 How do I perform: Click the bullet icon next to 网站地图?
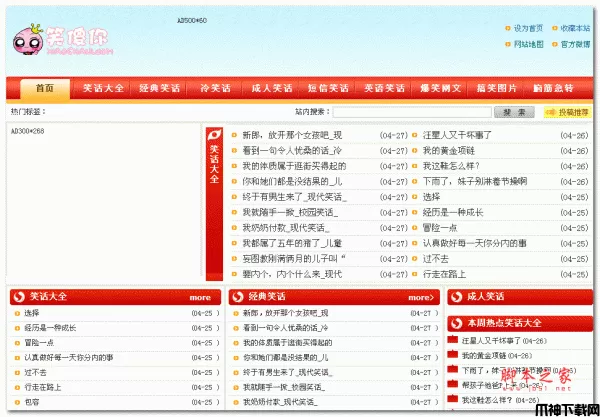507,44
